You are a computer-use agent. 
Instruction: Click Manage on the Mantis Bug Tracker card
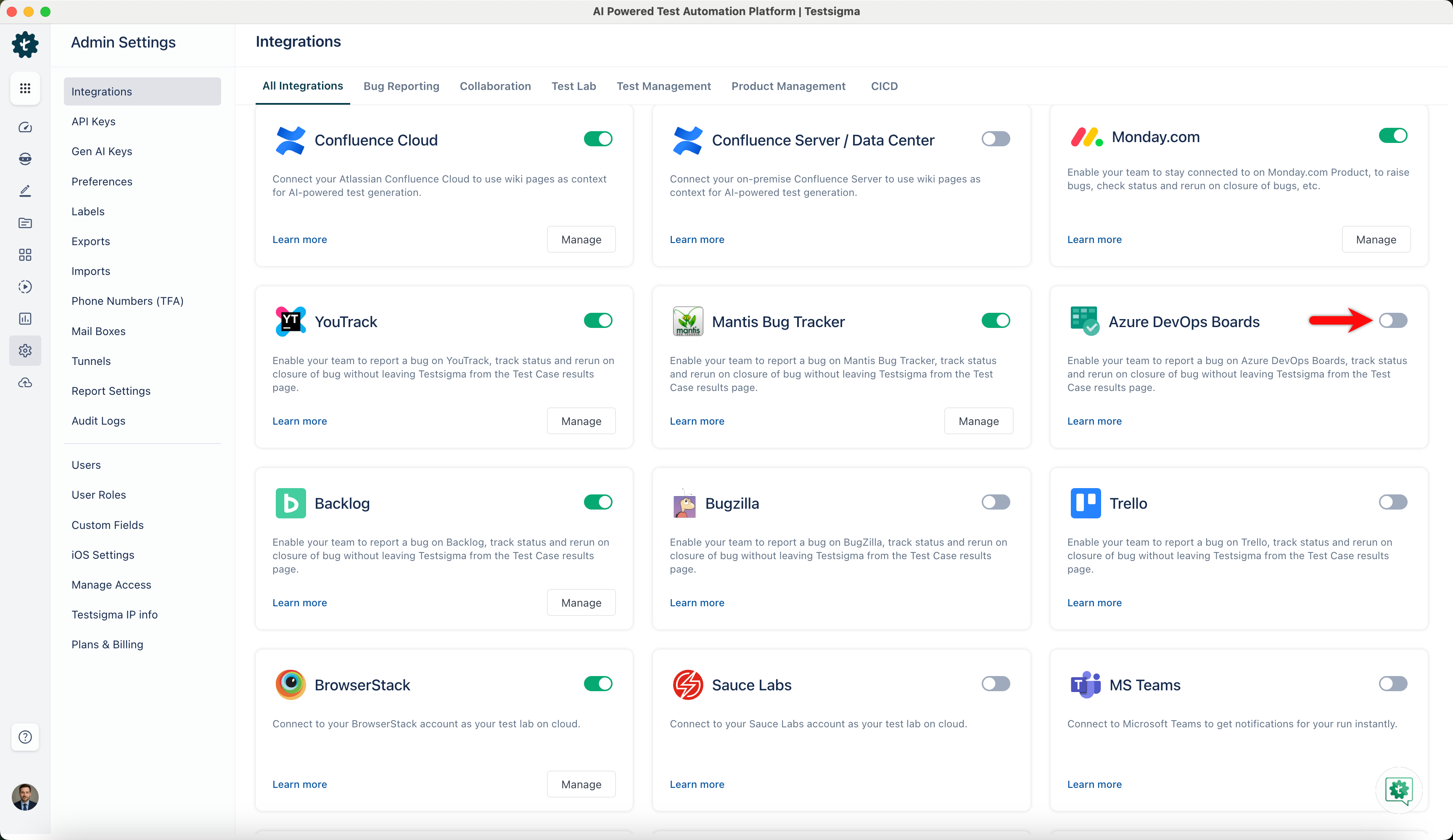click(x=978, y=421)
